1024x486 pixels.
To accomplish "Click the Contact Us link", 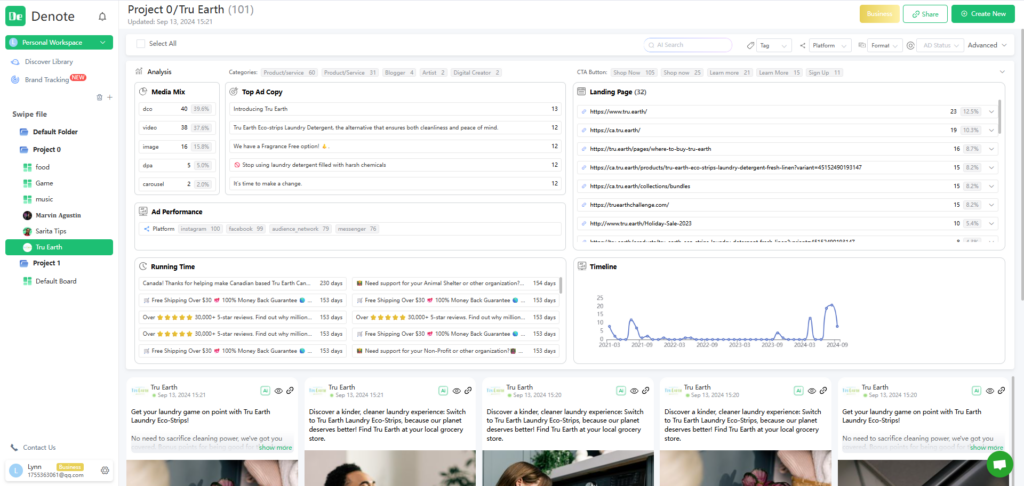I will tap(39, 447).
